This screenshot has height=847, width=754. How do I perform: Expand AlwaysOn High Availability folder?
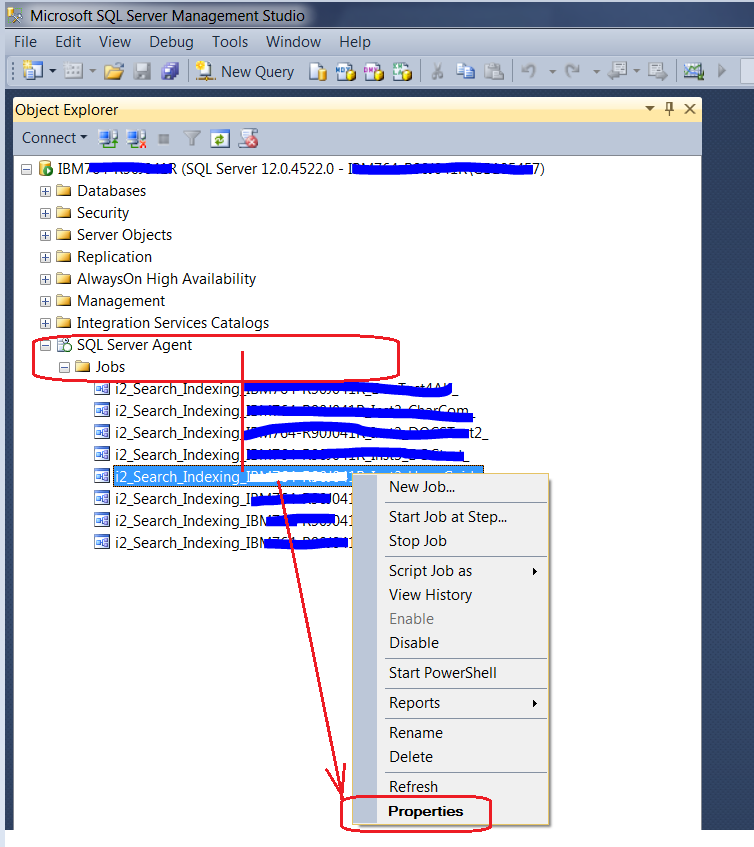pyautogui.click(x=45, y=279)
